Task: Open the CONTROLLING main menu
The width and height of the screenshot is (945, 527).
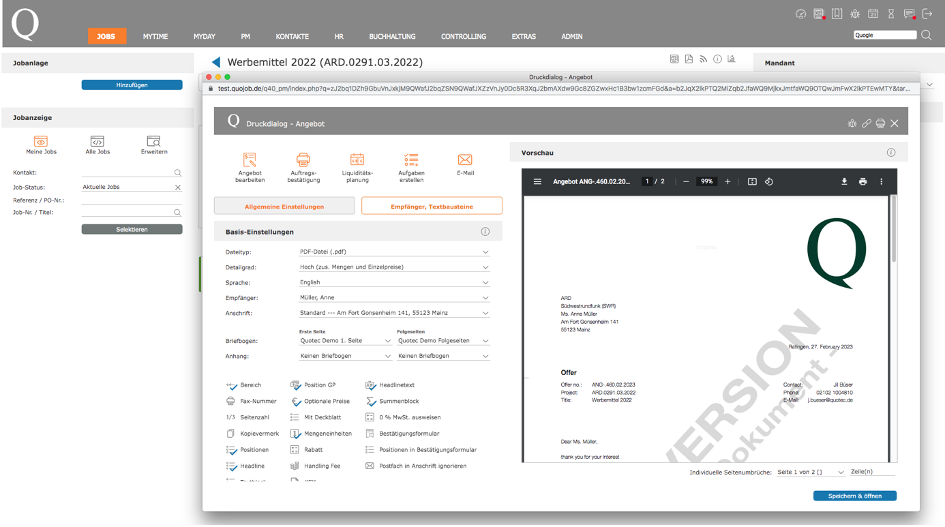Action: (x=463, y=36)
